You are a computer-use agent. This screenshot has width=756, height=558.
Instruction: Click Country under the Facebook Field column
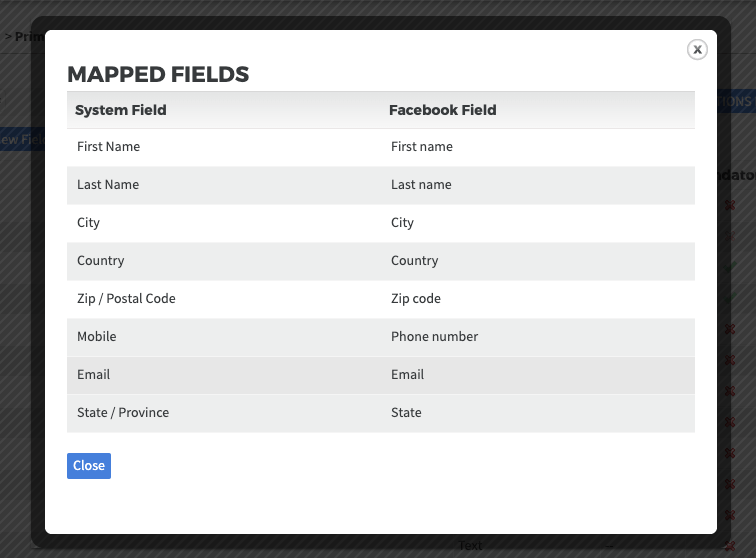coord(415,261)
